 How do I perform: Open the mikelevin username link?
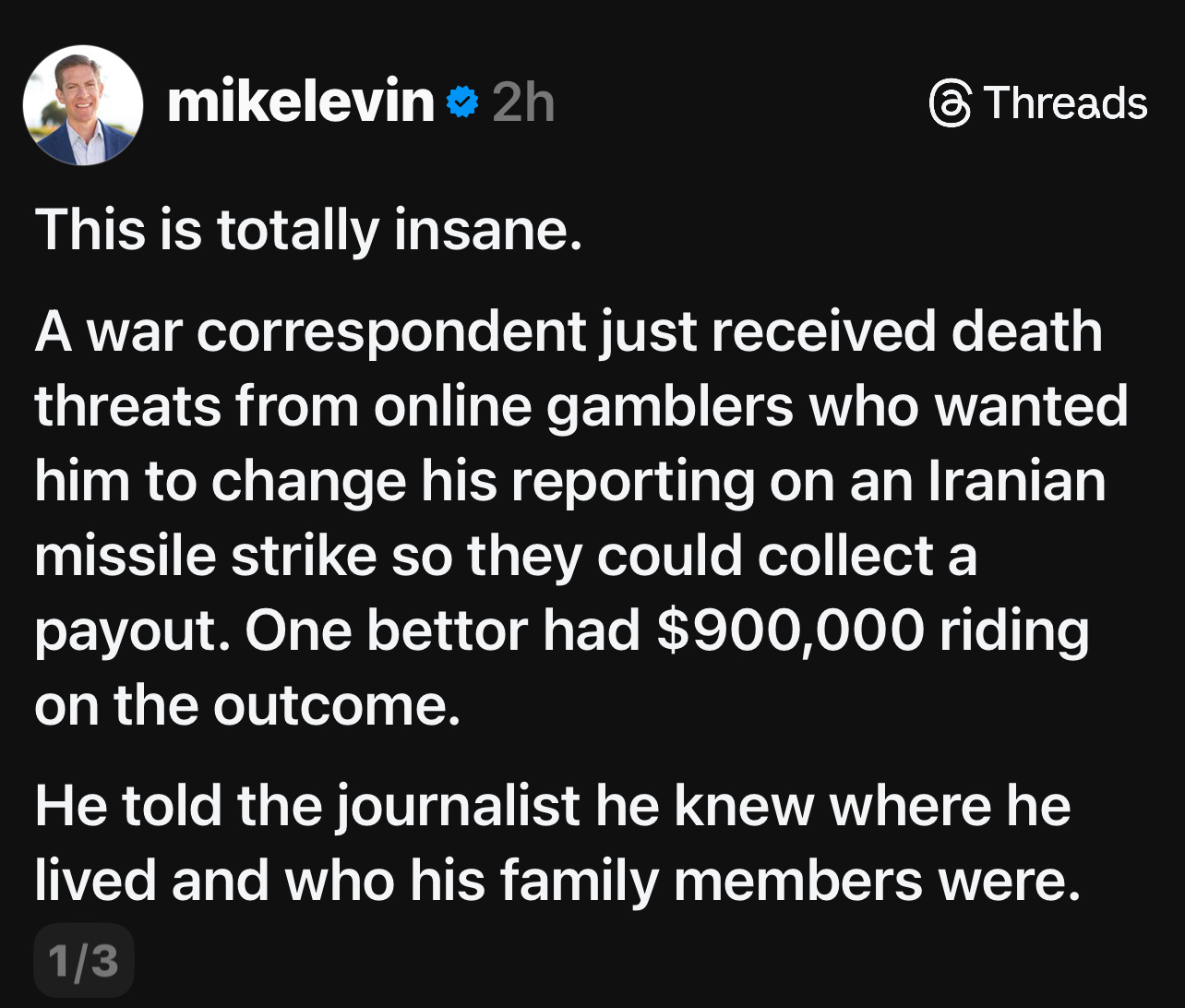[x=300, y=102]
